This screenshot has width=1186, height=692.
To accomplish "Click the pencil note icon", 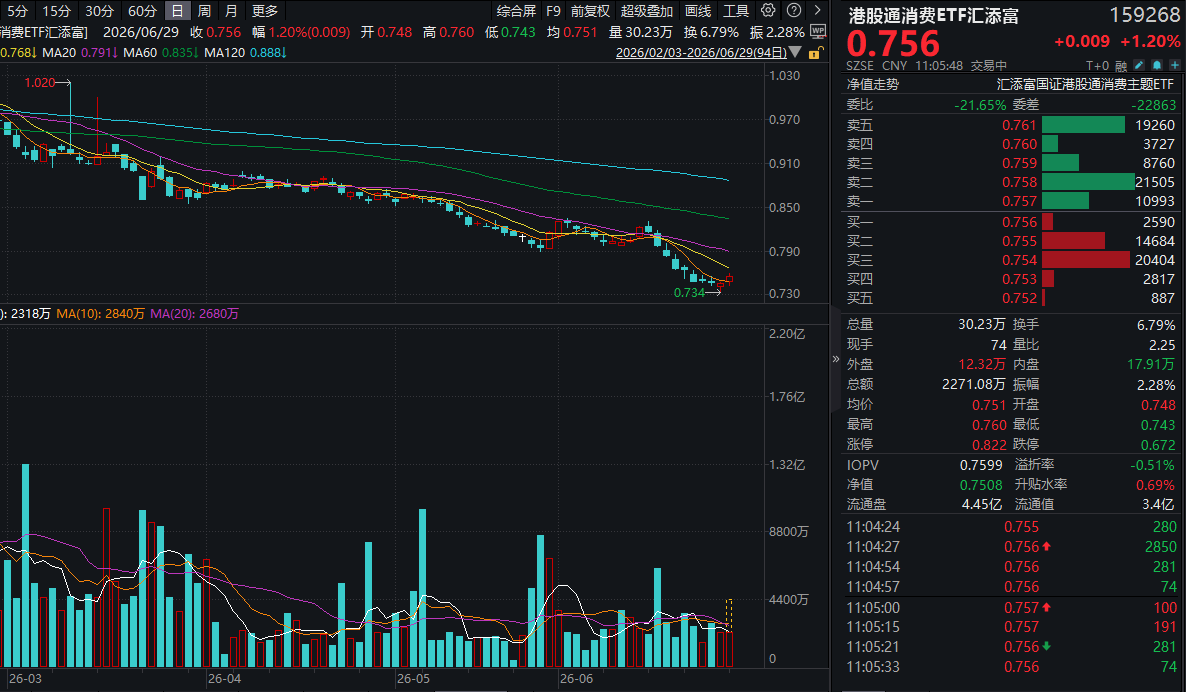I will (1139, 66).
